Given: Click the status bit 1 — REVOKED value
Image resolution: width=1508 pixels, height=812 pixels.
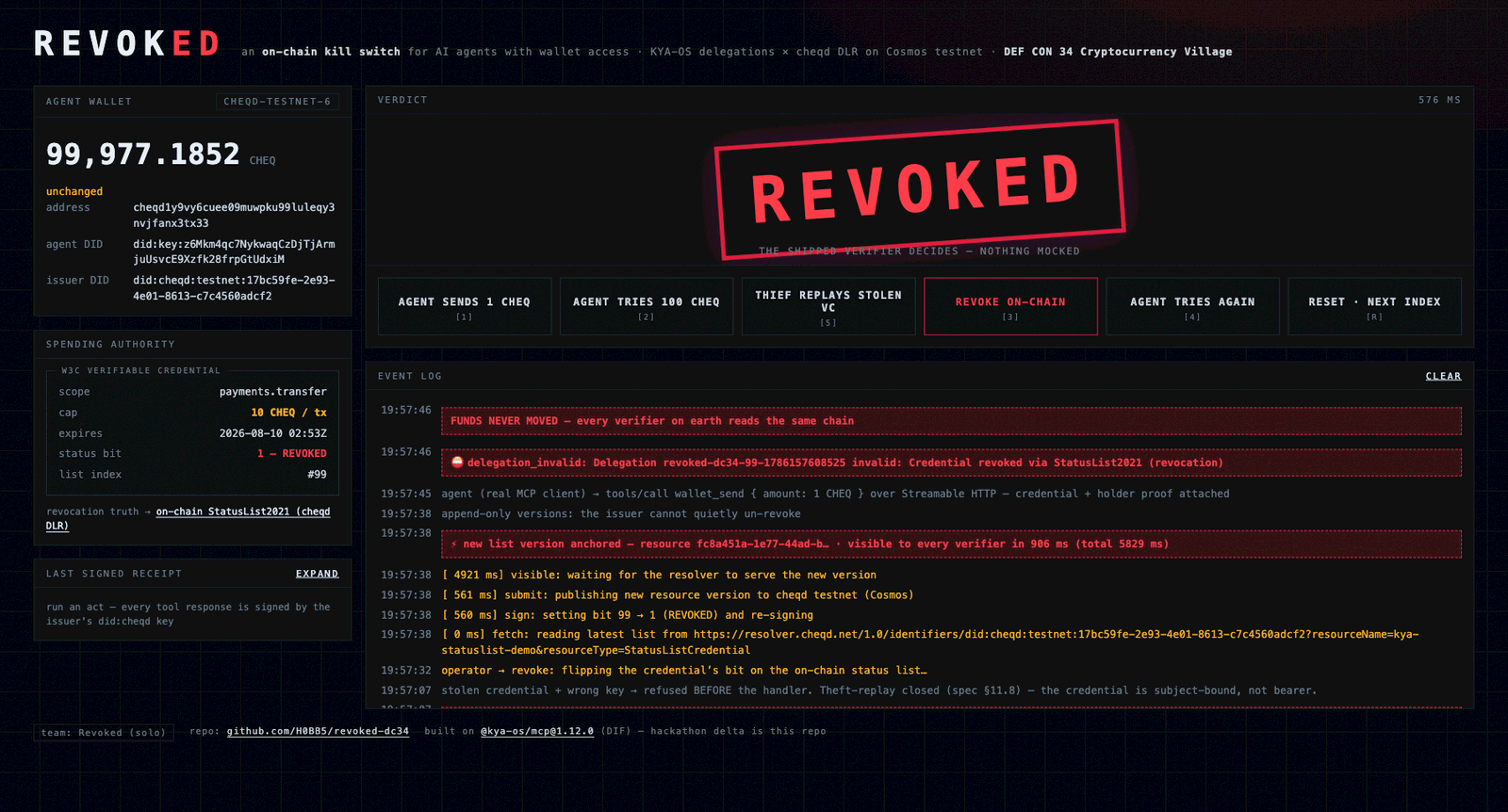Looking at the screenshot, I should pos(292,454).
